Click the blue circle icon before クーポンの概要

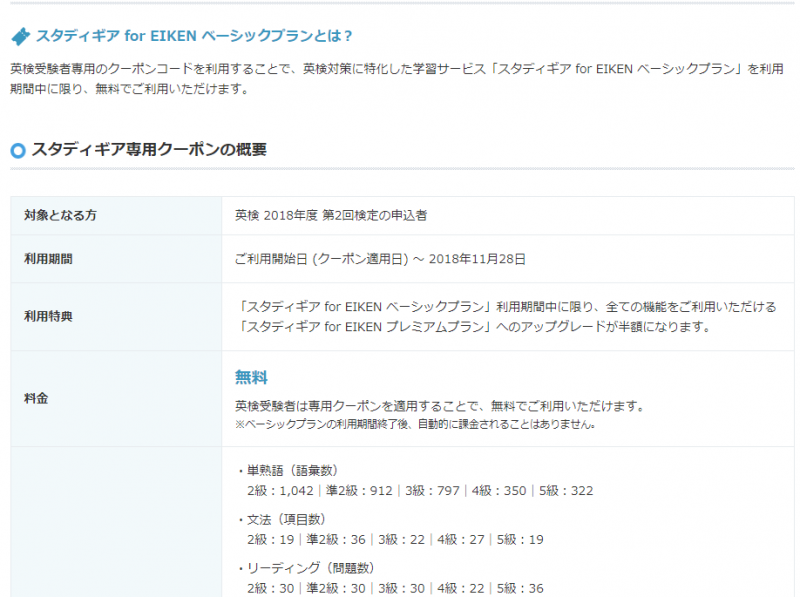(x=18, y=150)
